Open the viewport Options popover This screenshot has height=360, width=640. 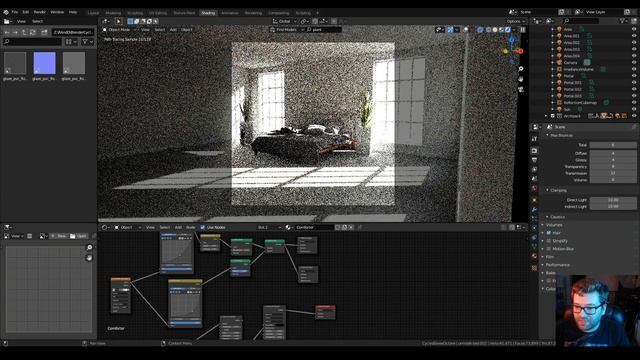(x=516, y=21)
